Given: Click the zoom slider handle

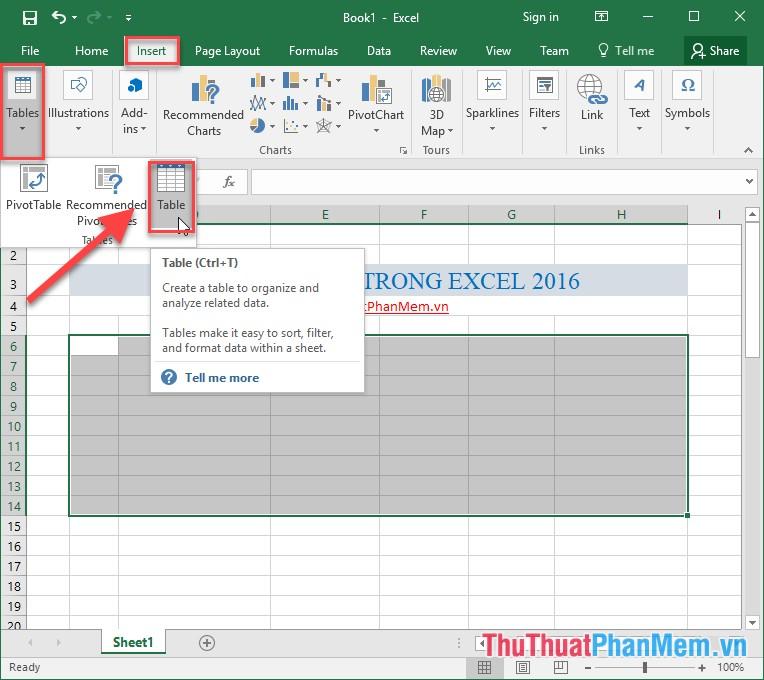Looking at the screenshot, I should coord(645,667).
